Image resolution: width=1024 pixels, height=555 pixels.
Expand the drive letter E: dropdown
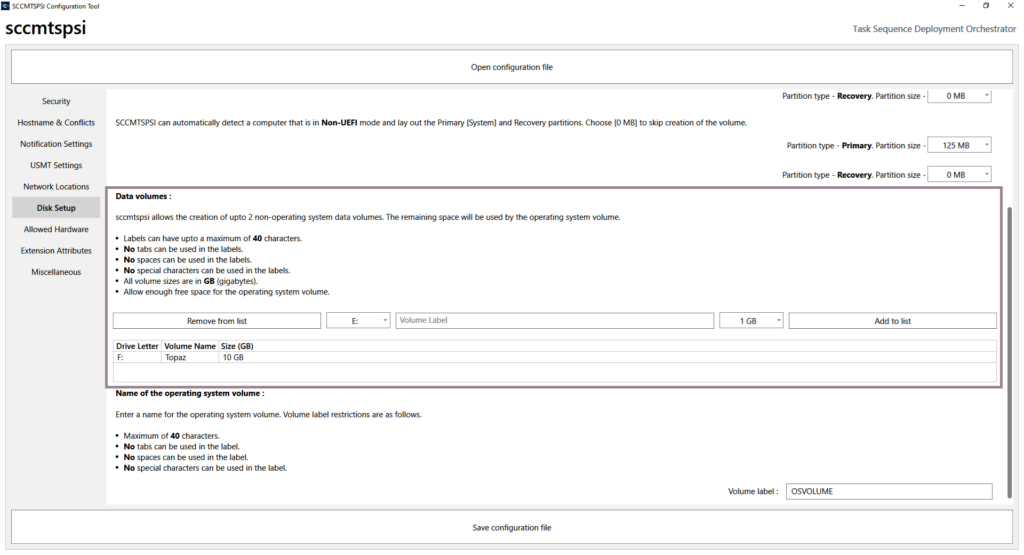pos(359,321)
